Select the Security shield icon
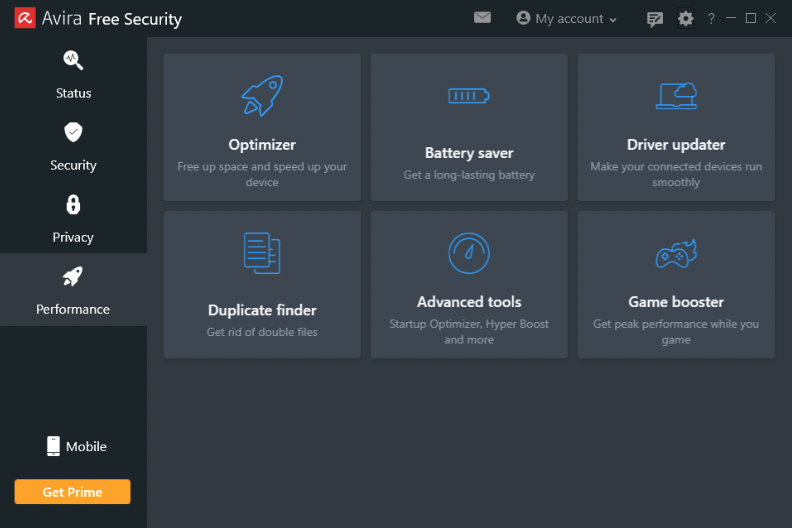Image resolution: width=792 pixels, height=528 pixels. pyautogui.click(x=73, y=132)
